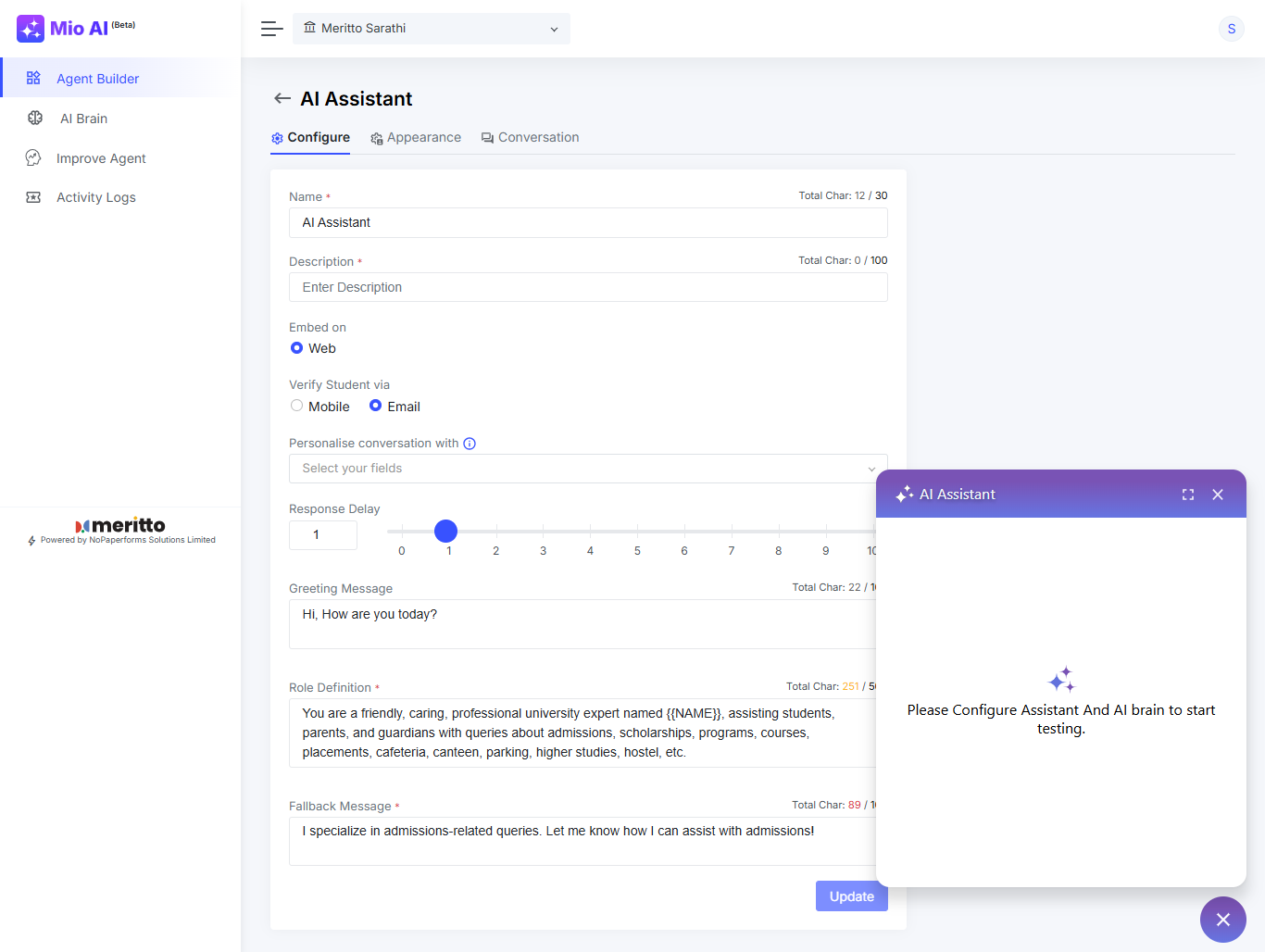
Task: Expand the AI Assistant chat to fullscreen
Action: coord(1188,495)
